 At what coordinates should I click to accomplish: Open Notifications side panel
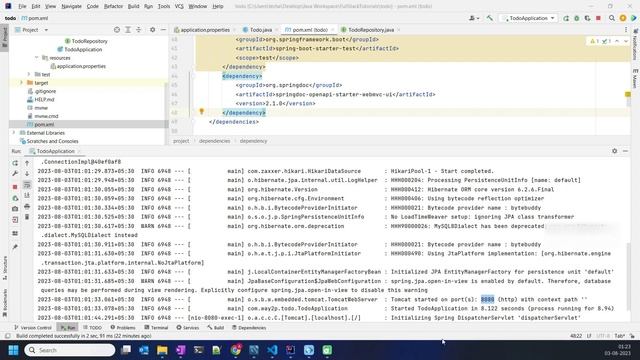click(635, 44)
